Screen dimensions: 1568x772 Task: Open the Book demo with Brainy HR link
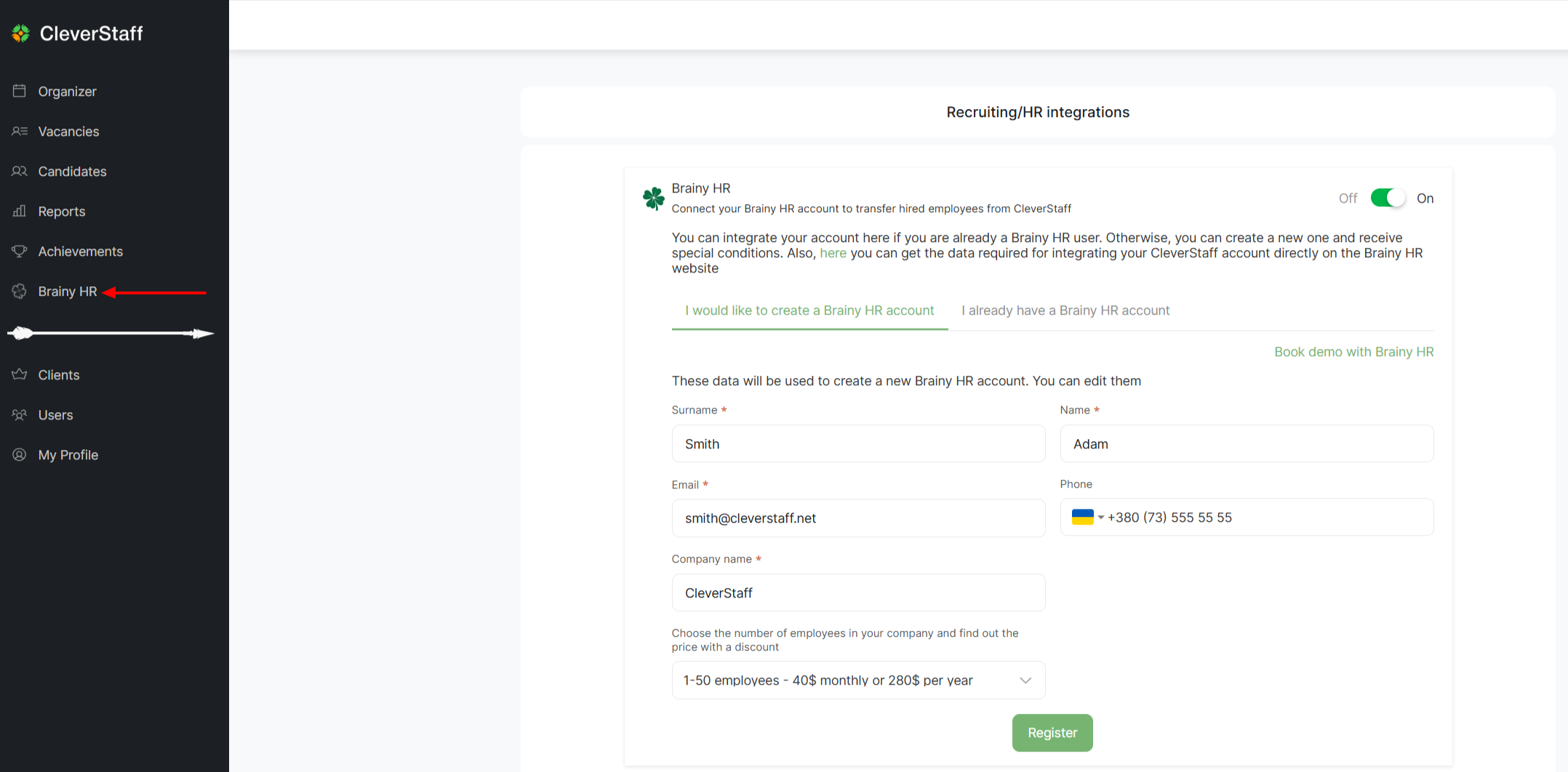point(1353,352)
